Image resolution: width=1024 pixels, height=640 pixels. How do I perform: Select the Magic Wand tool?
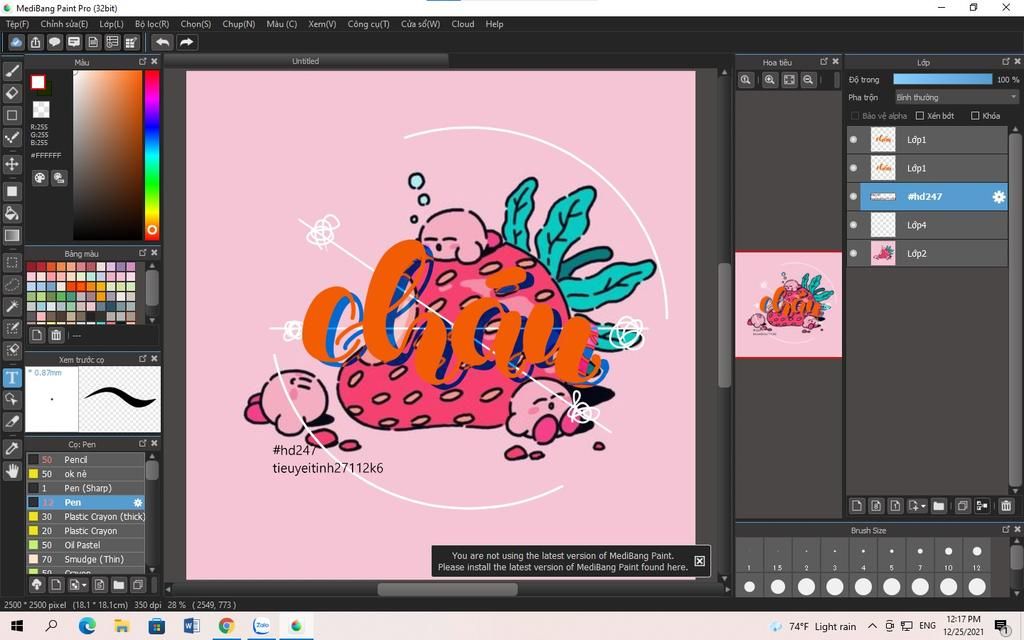[x=12, y=306]
